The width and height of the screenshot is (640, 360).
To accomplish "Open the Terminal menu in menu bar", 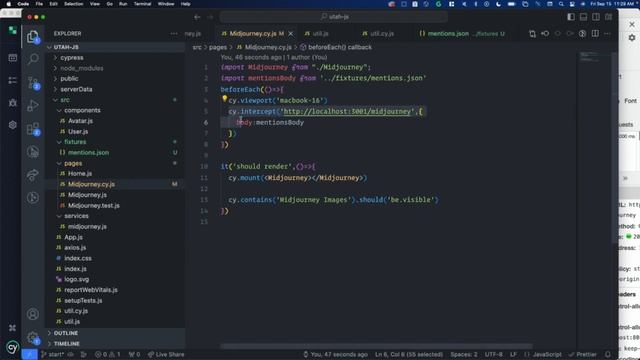I will pos(142,4).
